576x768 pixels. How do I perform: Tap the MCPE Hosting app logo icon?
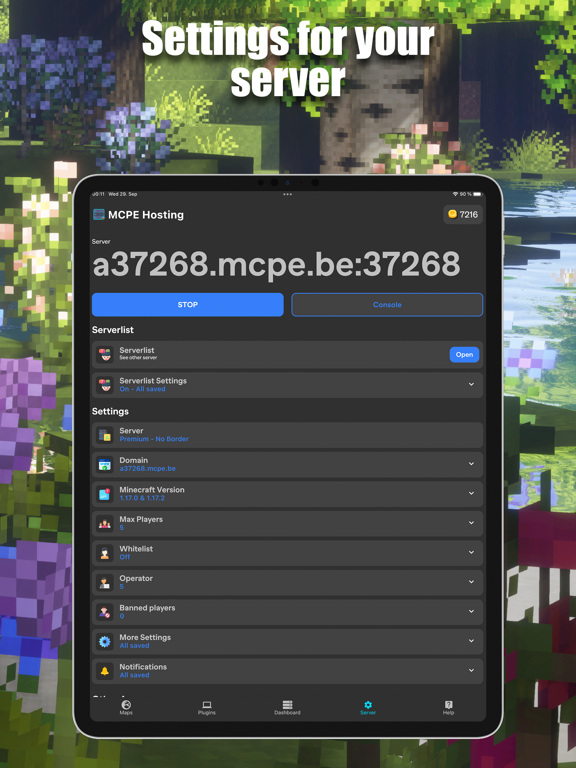click(99, 215)
